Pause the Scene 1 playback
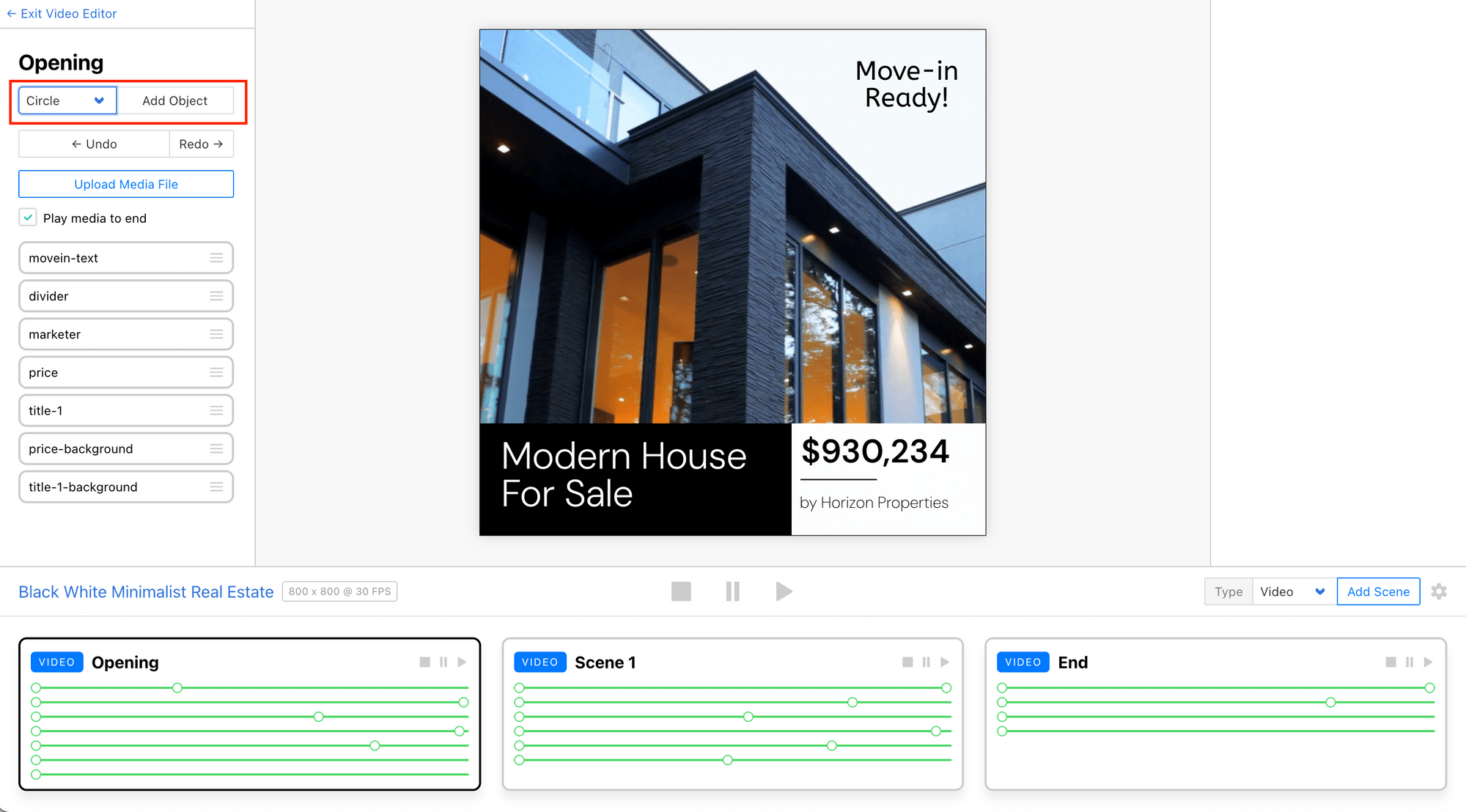 [927, 662]
